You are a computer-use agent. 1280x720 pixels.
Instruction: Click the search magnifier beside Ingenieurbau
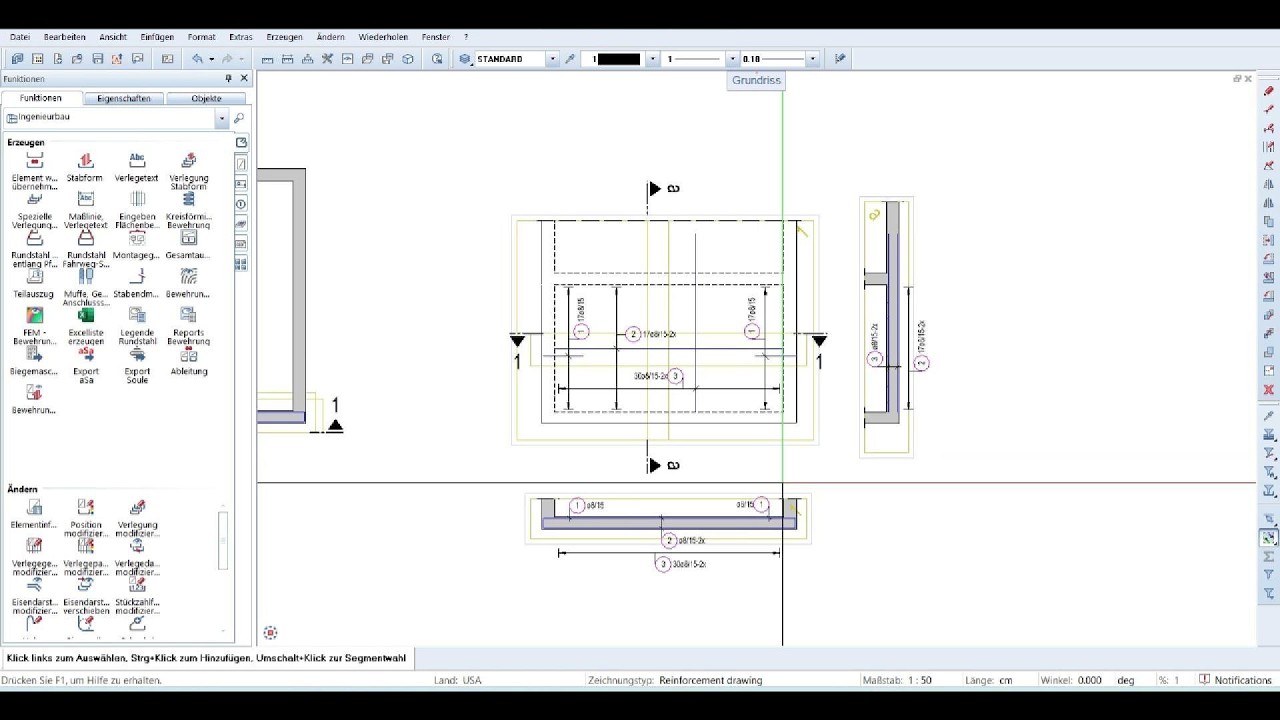tap(239, 118)
